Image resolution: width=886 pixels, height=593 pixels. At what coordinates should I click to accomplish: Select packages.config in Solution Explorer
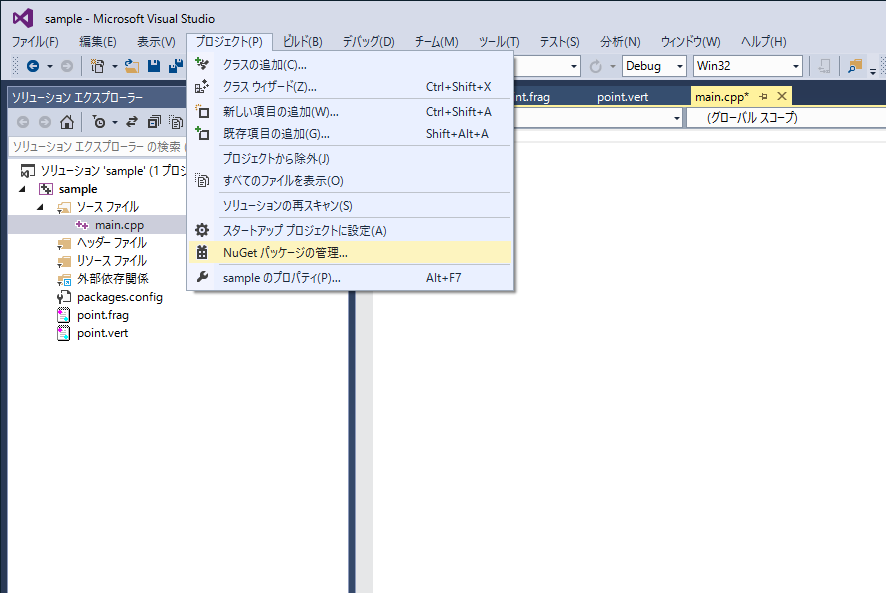point(119,297)
